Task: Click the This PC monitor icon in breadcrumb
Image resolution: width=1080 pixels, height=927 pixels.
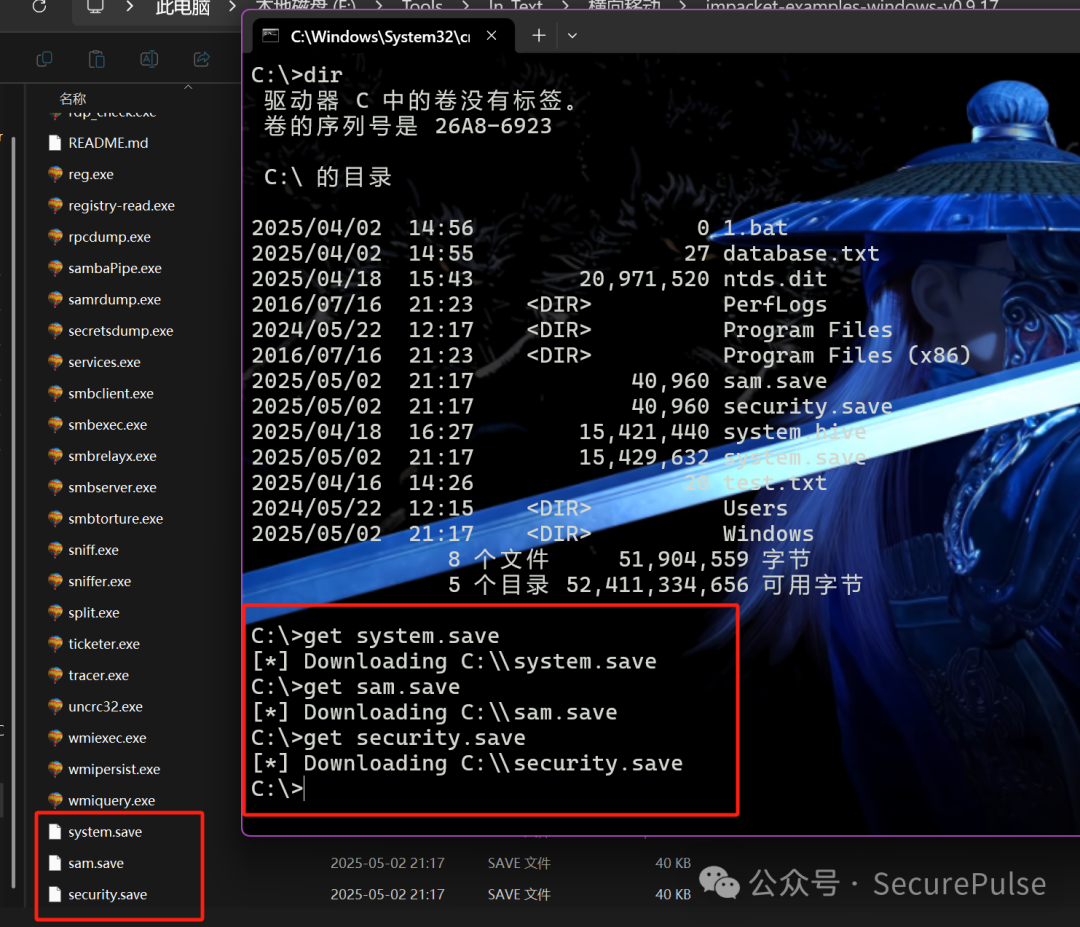Action: point(95,6)
